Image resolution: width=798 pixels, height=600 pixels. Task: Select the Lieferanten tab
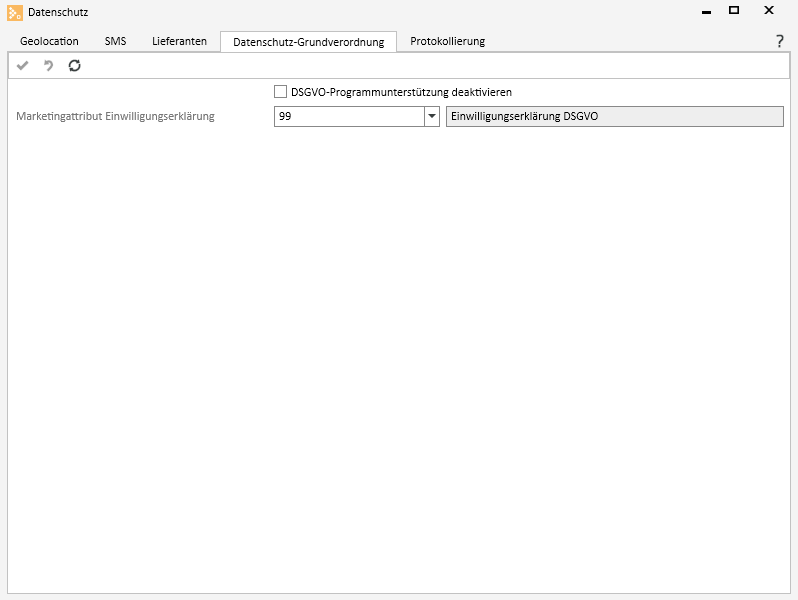pyautogui.click(x=179, y=41)
